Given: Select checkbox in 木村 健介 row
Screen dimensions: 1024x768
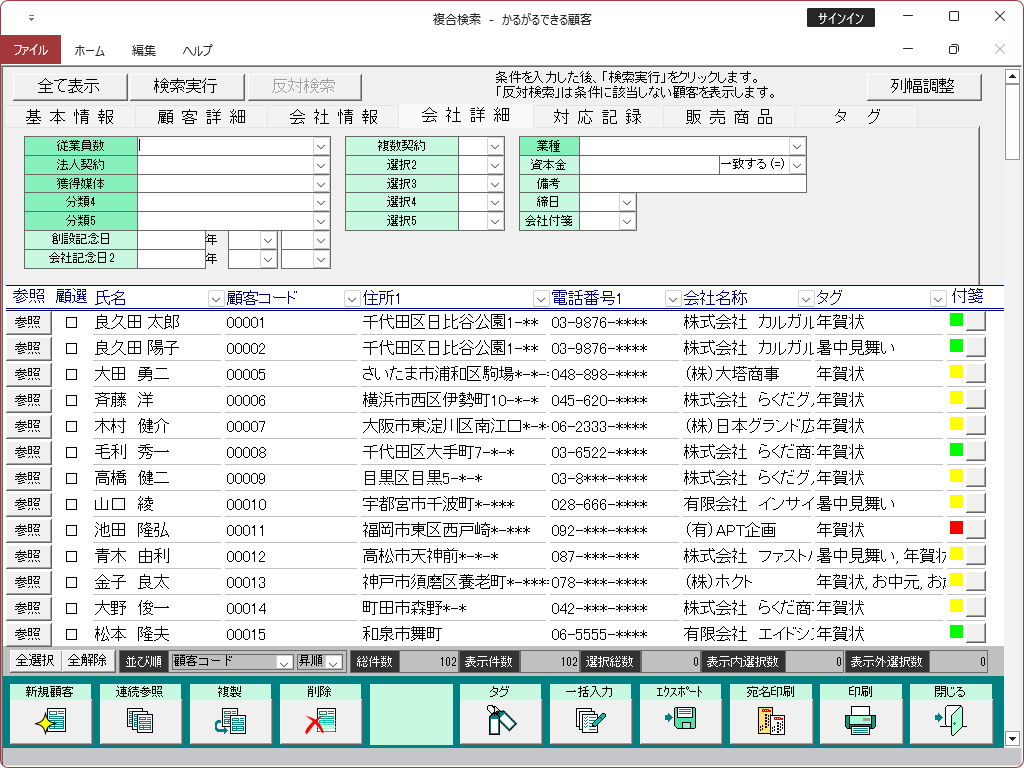Looking at the screenshot, I should 71,426.
